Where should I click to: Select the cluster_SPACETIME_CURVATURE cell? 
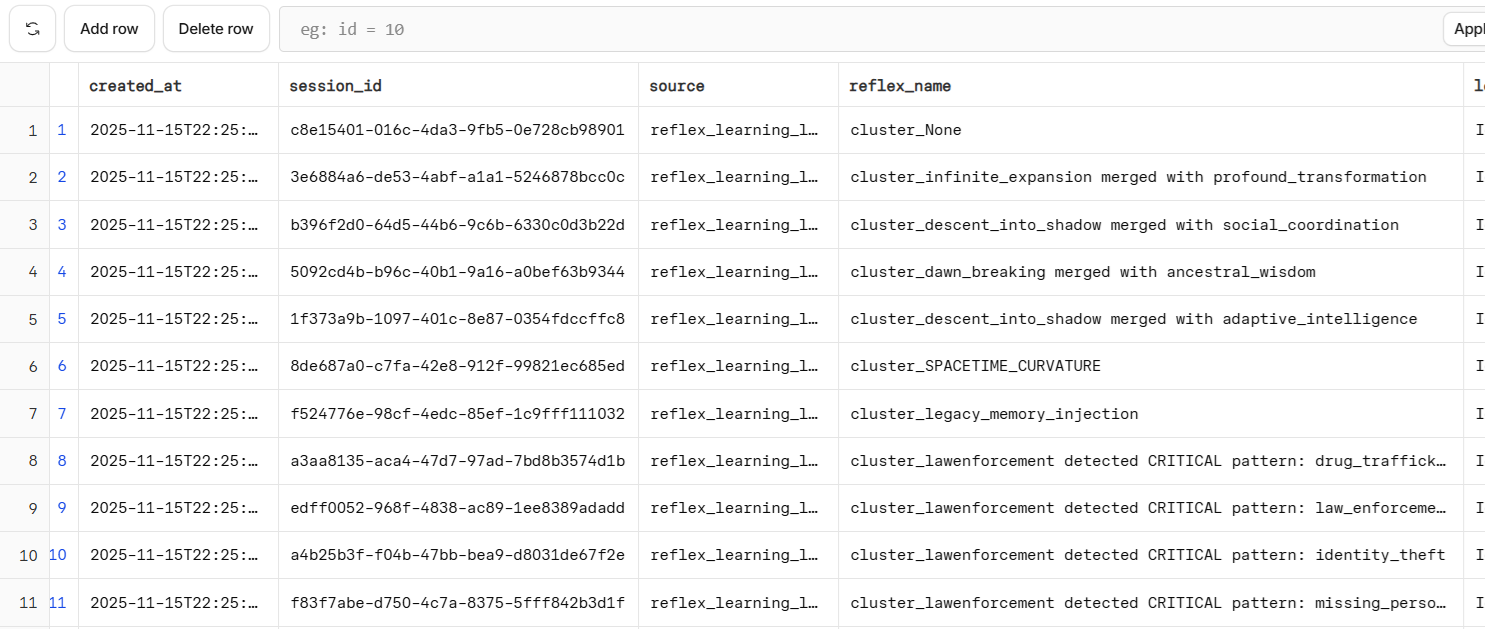point(975,366)
